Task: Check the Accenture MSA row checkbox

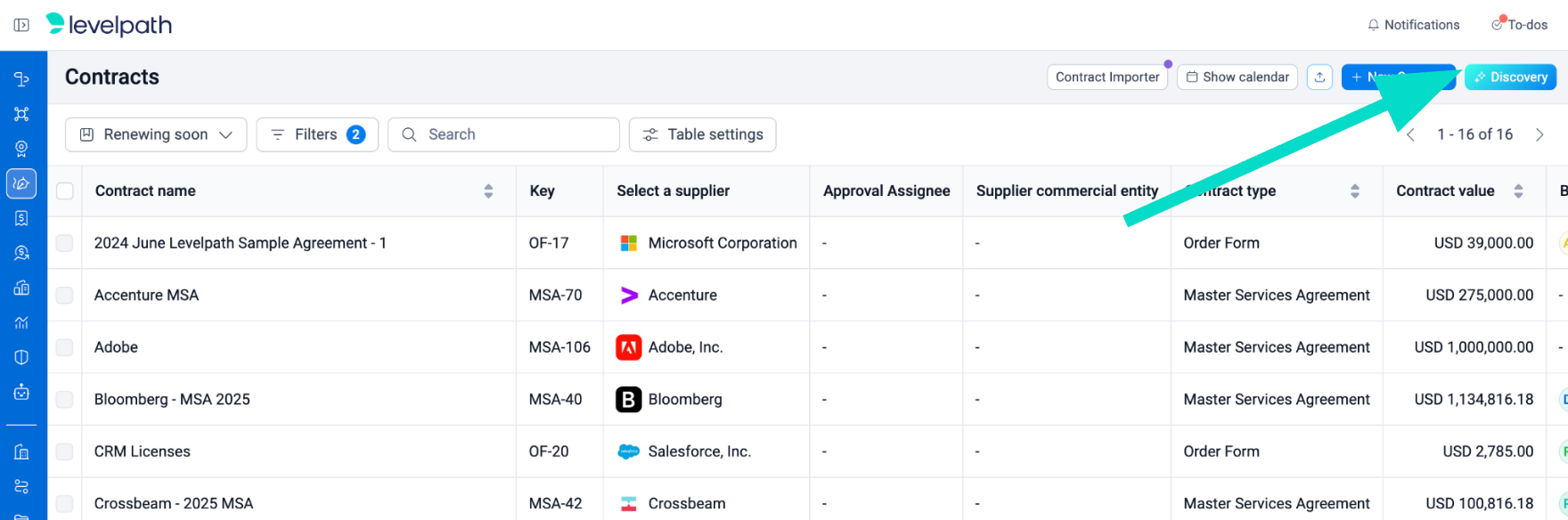Action: coord(65,296)
